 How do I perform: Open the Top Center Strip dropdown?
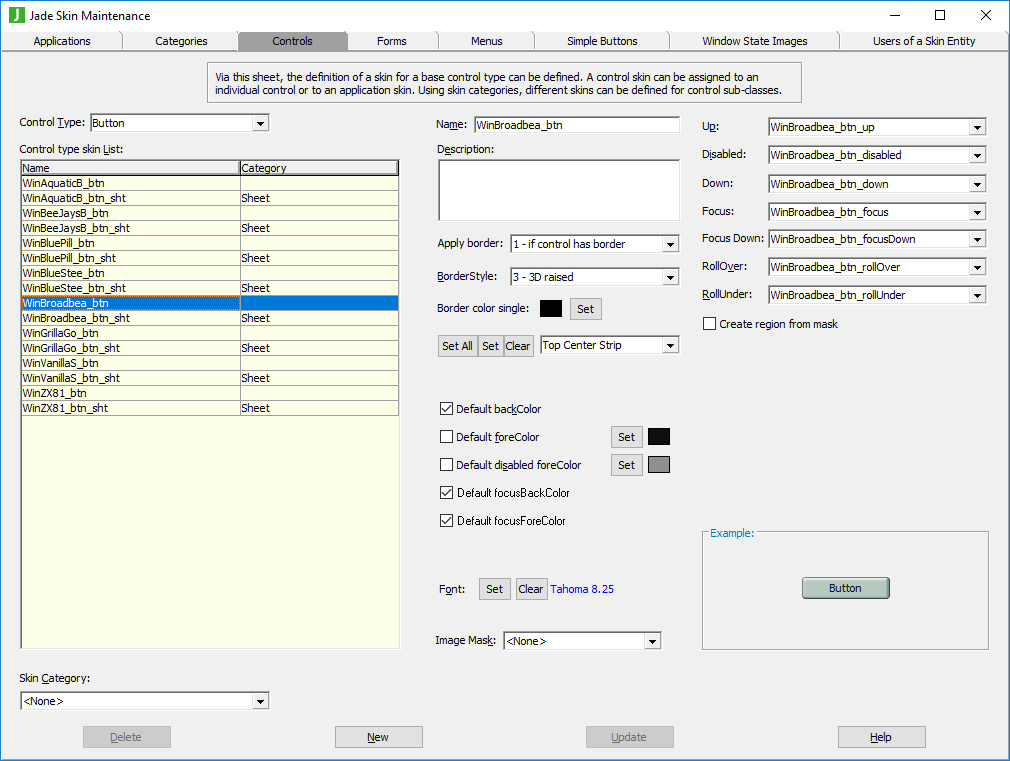click(670, 346)
